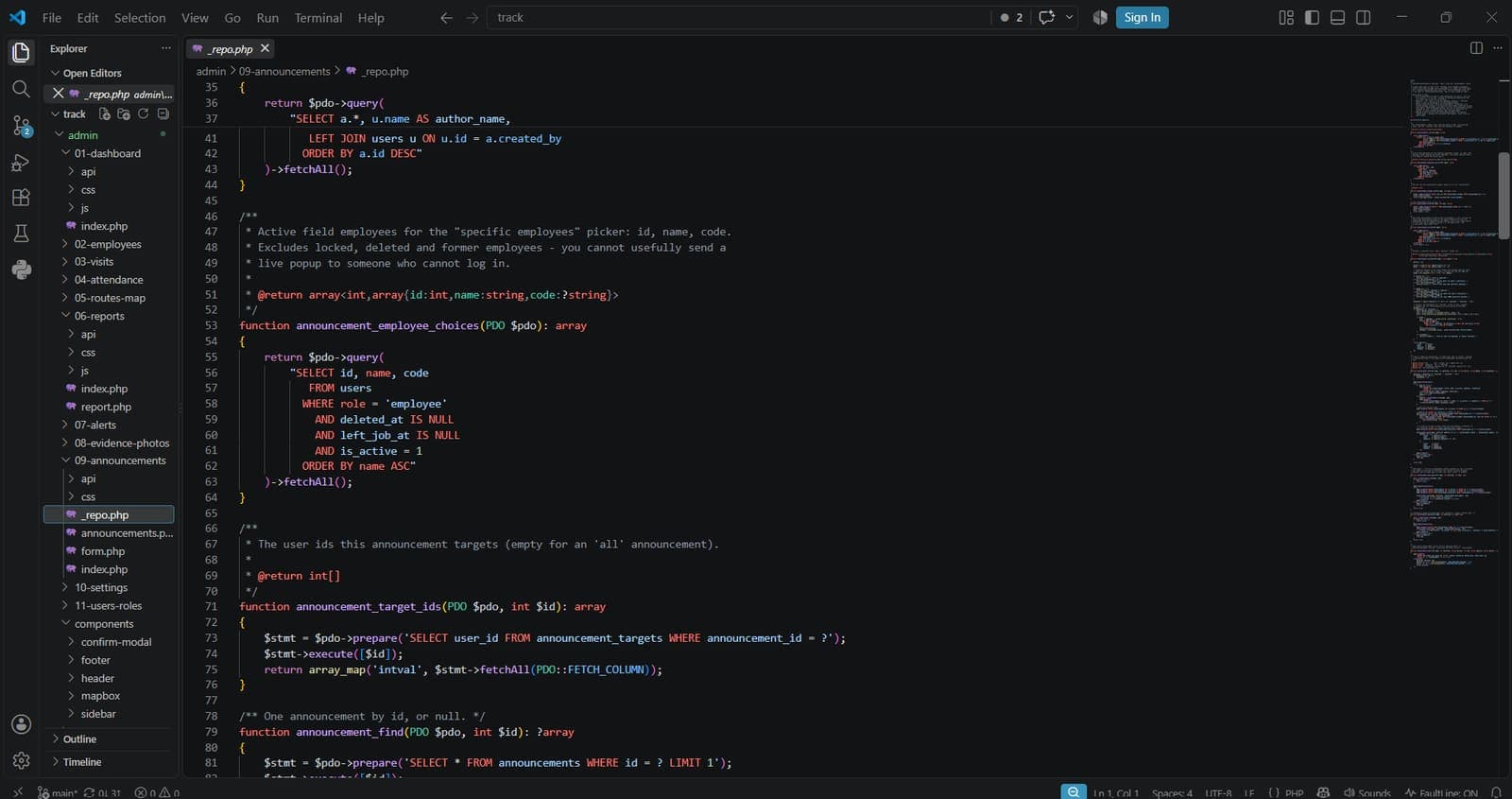Click the zoom reset icon in status bar
The height and width of the screenshot is (799, 1512).
pos(1074,792)
